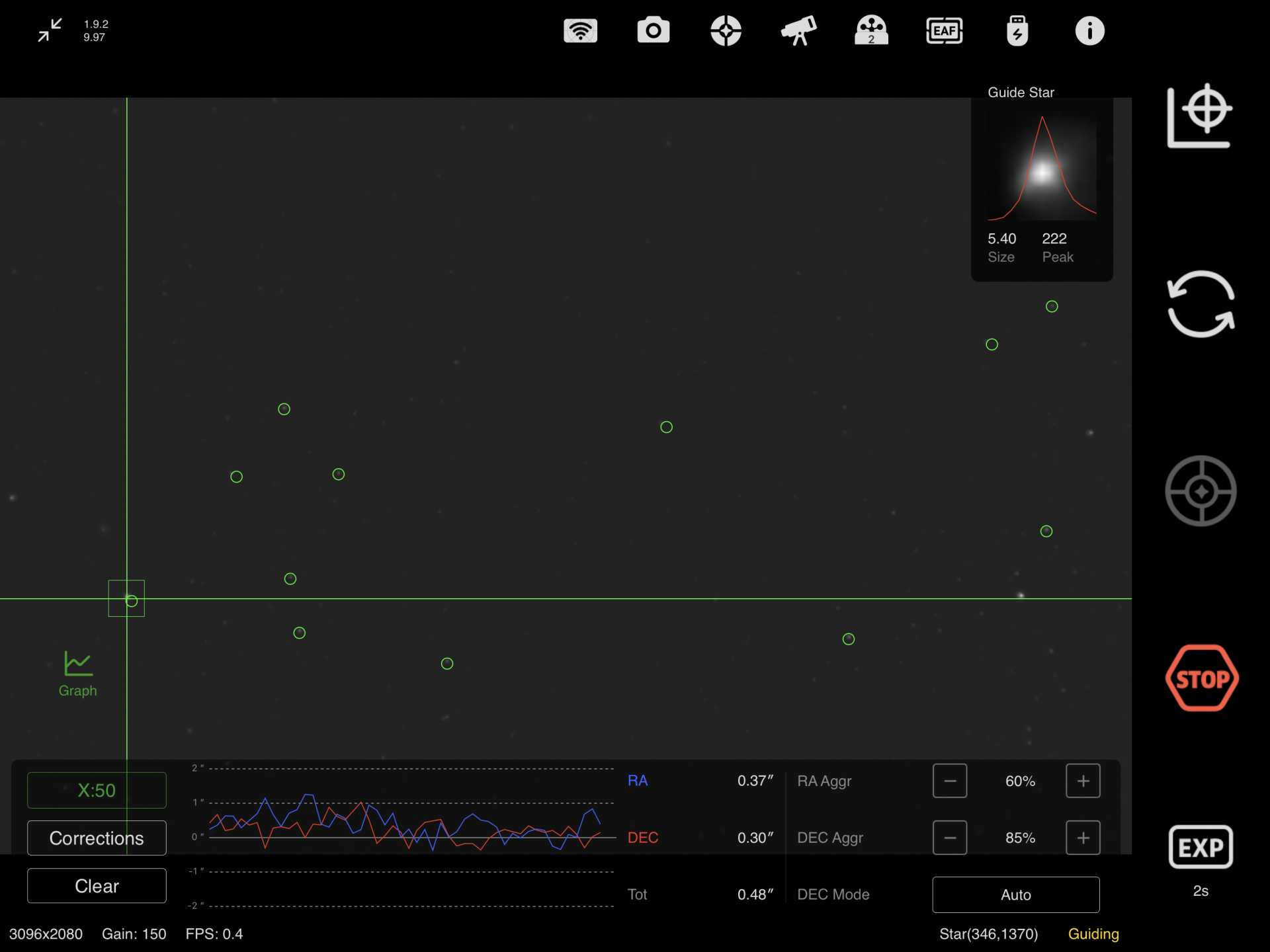Image resolution: width=1270 pixels, height=952 pixels.
Task: Click the FPS: 0.4 status entry
Action: 214,934
